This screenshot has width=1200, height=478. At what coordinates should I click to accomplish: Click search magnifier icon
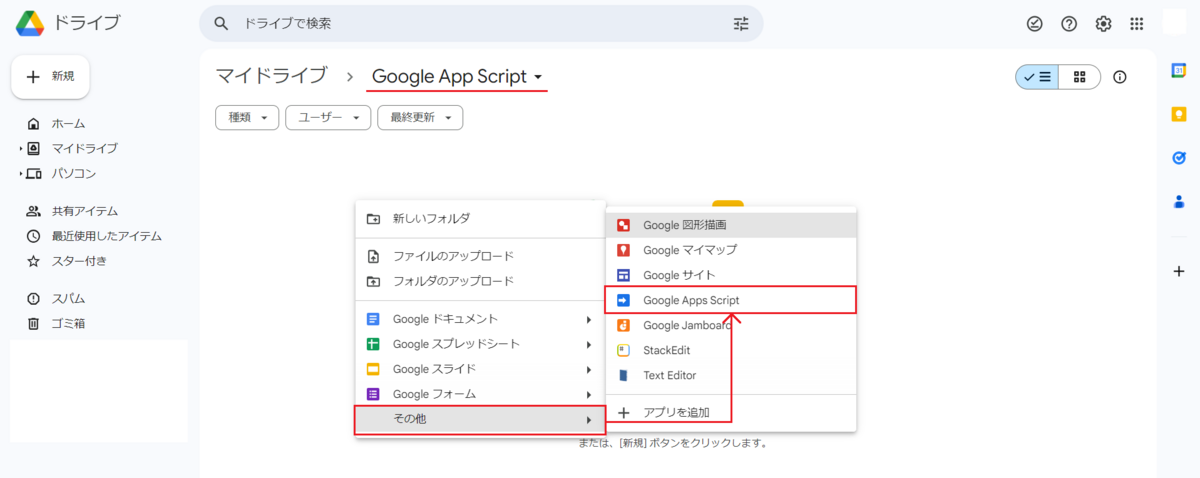tap(222, 23)
